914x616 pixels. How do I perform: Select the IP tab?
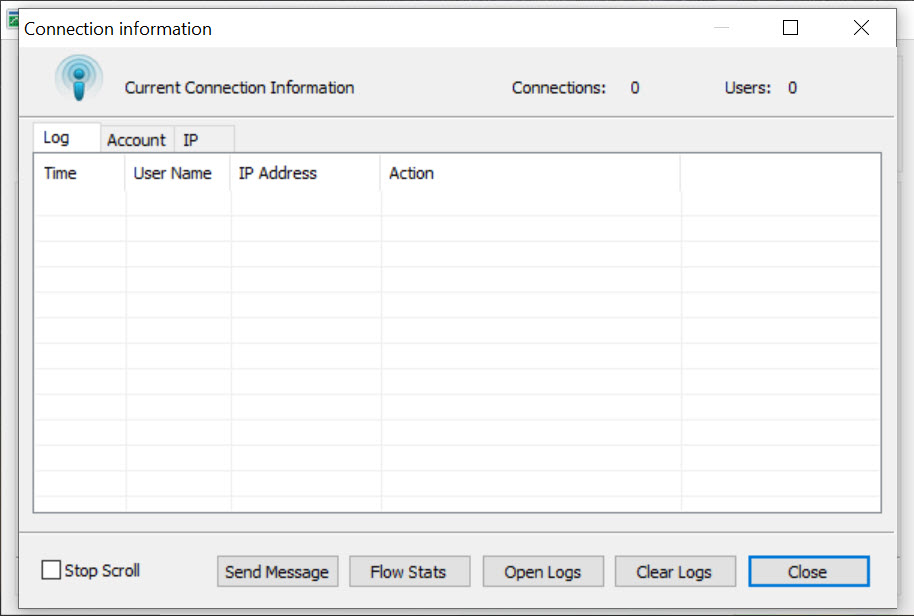pyautogui.click(x=191, y=140)
